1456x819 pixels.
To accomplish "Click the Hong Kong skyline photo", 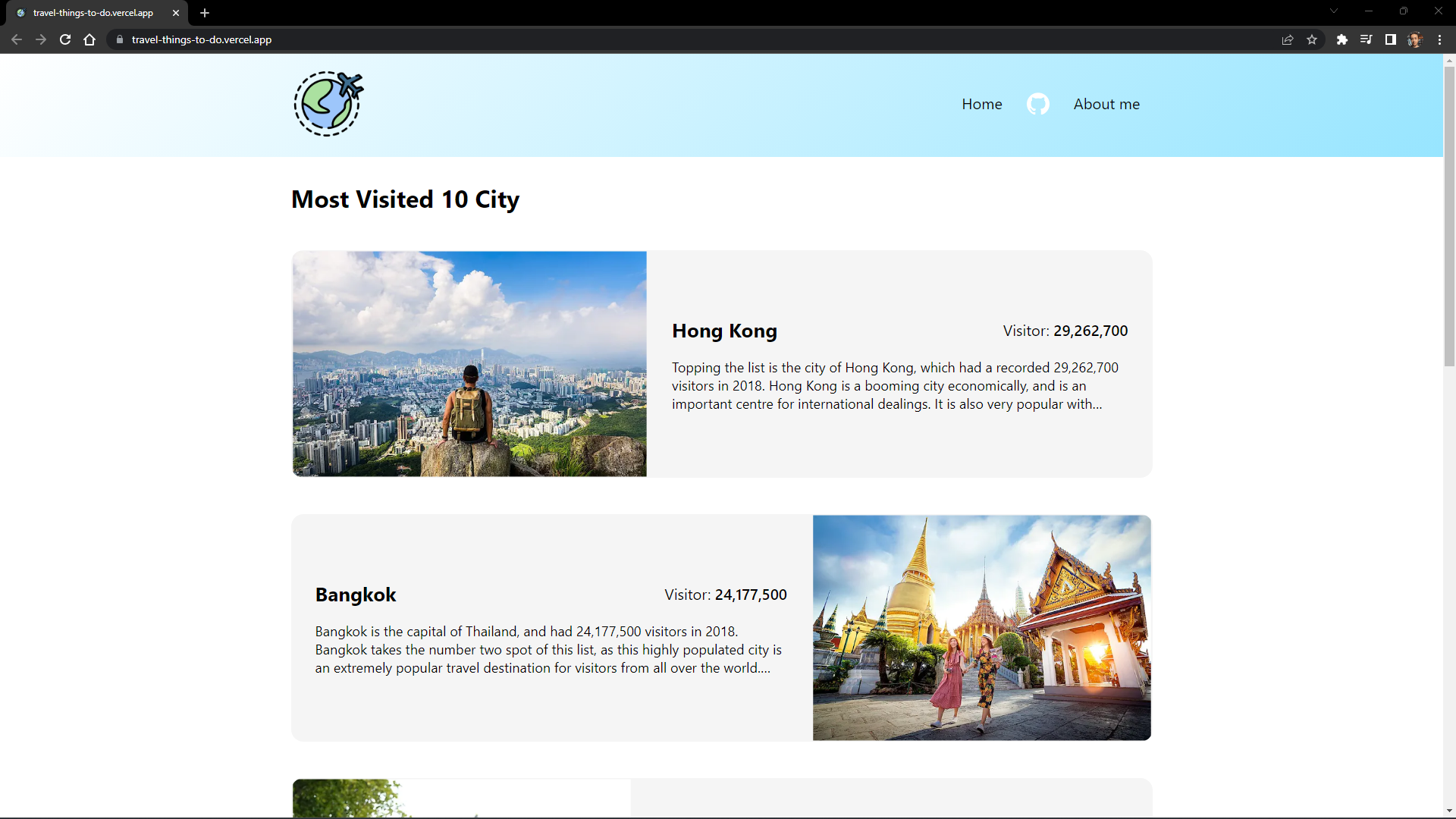I will [x=469, y=364].
